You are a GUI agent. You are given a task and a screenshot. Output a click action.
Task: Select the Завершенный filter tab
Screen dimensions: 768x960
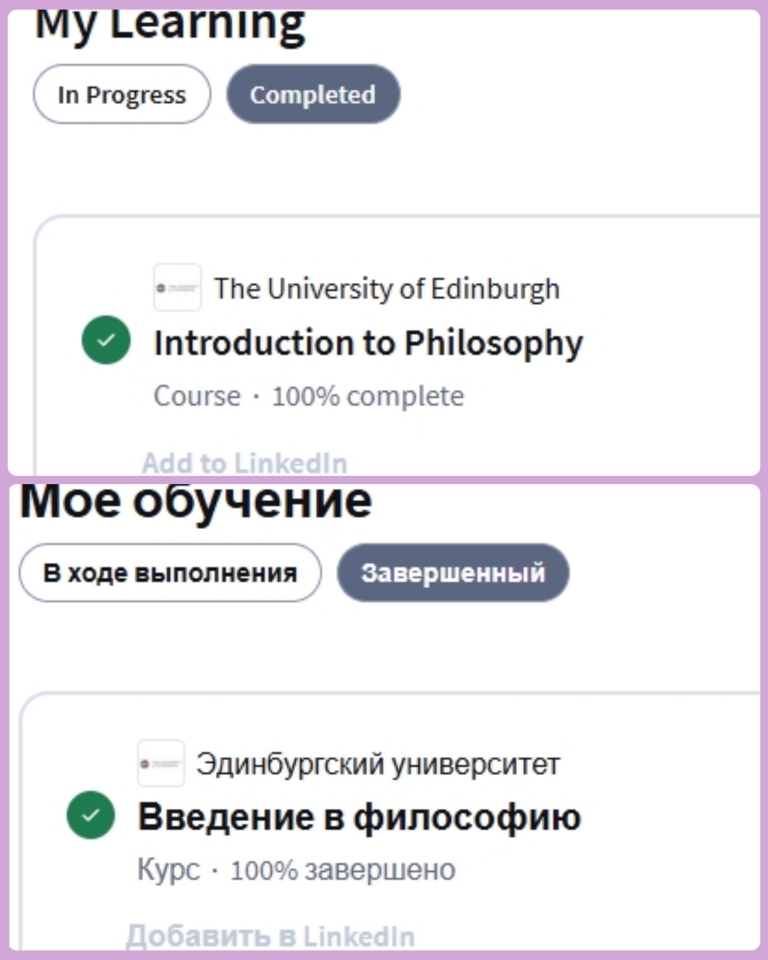pyautogui.click(x=453, y=573)
